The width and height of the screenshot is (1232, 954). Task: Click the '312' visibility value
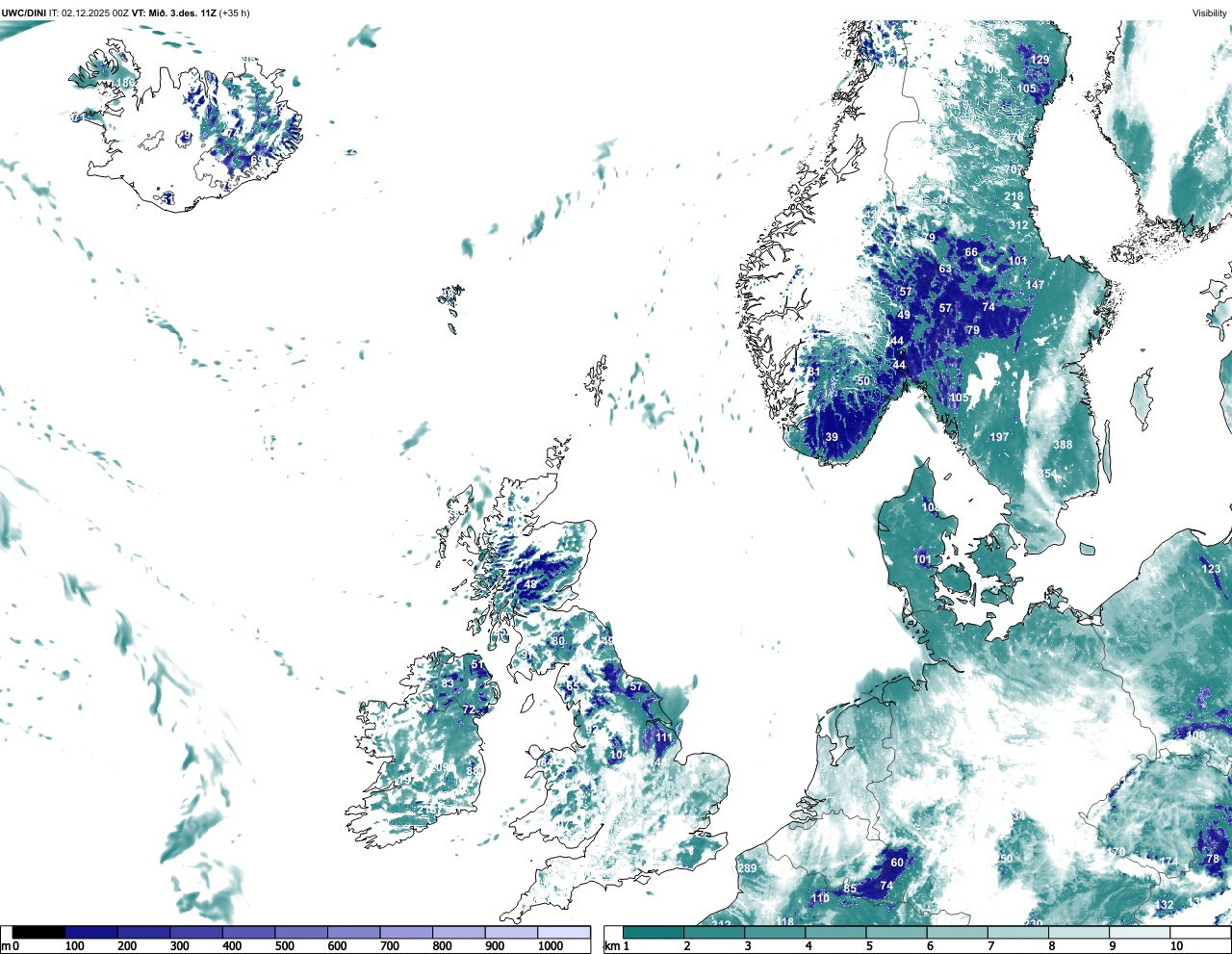click(x=1018, y=225)
